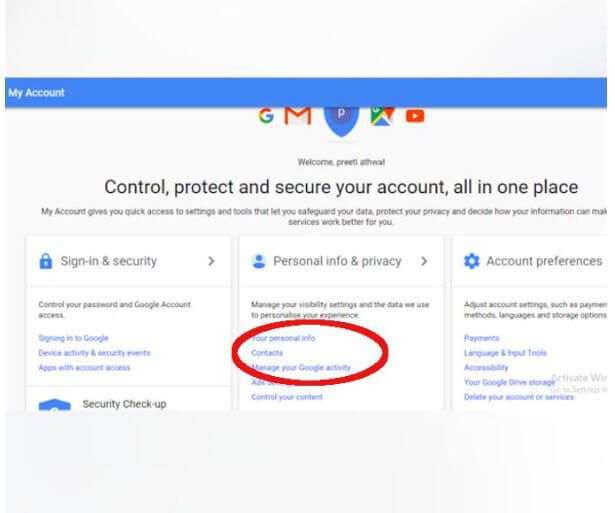
Task: Click the Google G logo icon
Action: click(x=266, y=116)
